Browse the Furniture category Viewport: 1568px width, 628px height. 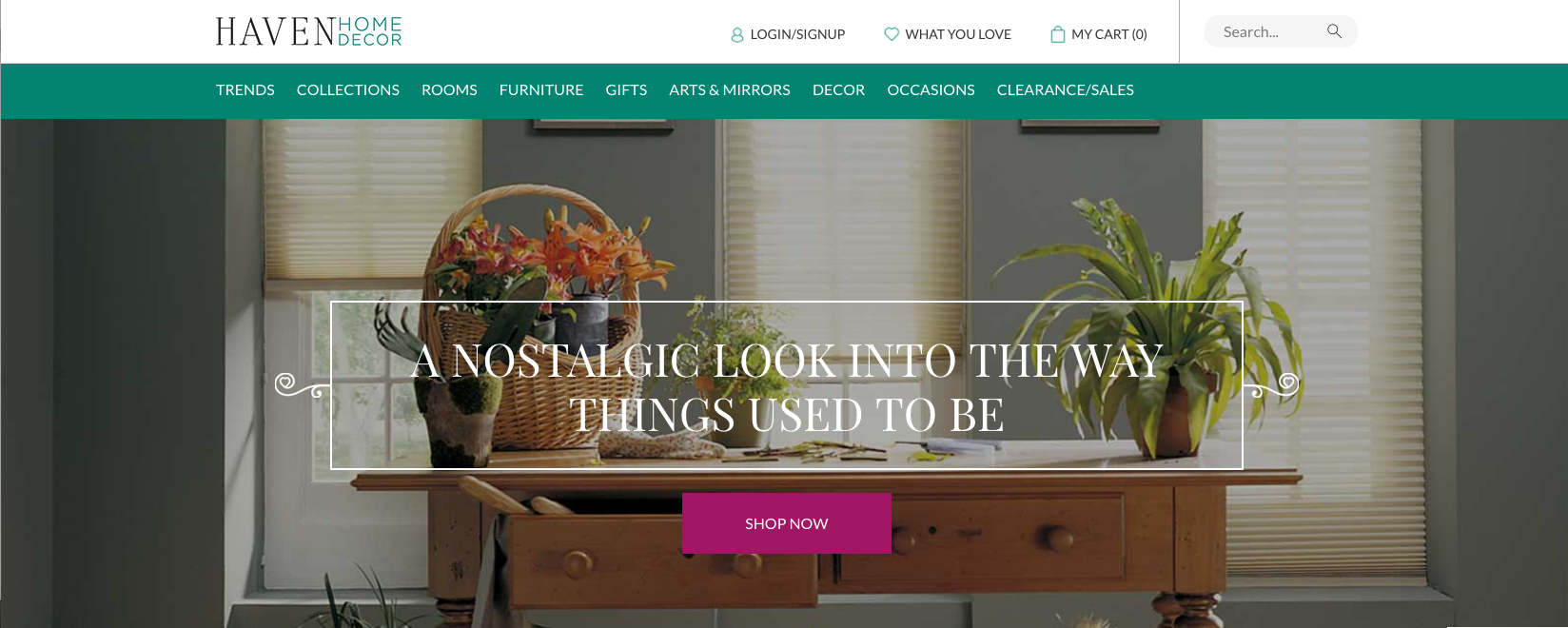[541, 89]
